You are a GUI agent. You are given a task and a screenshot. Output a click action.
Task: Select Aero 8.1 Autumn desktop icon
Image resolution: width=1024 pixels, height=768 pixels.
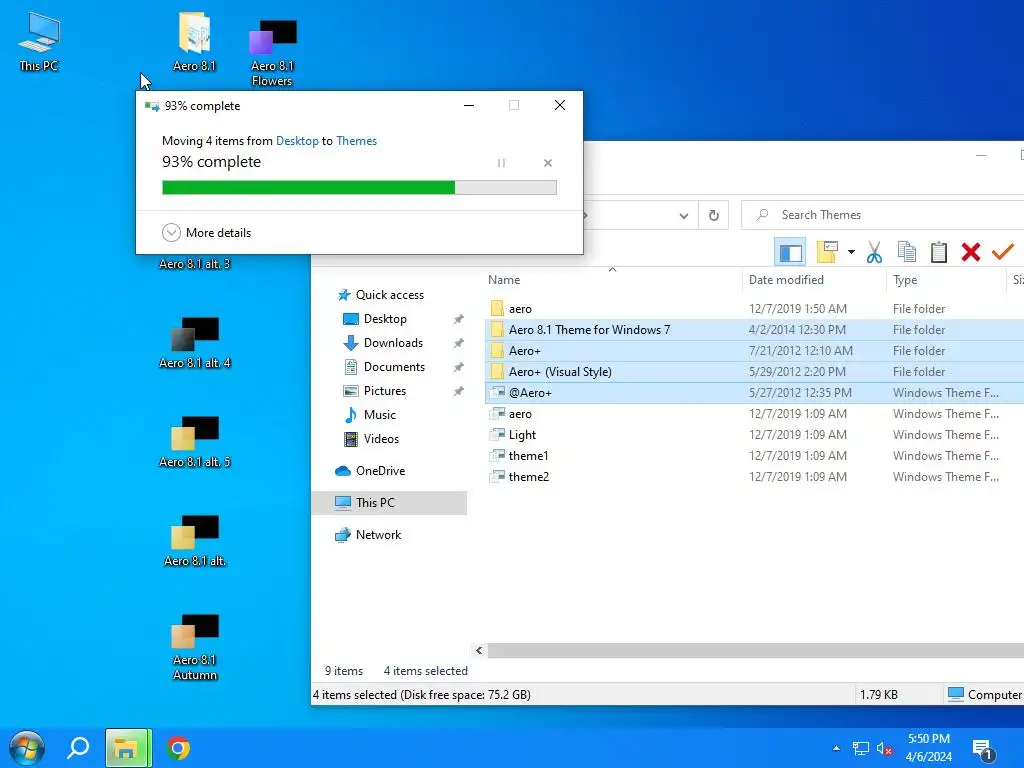pos(195,647)
